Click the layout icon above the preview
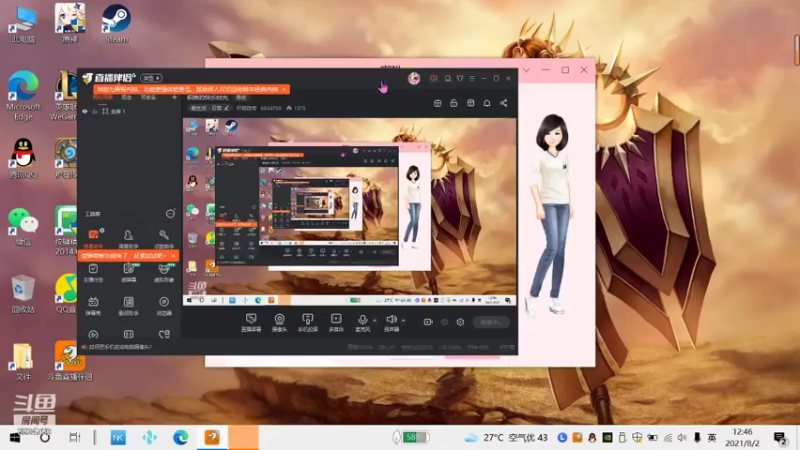Screen dimensions: 800x450 [437, 103]
